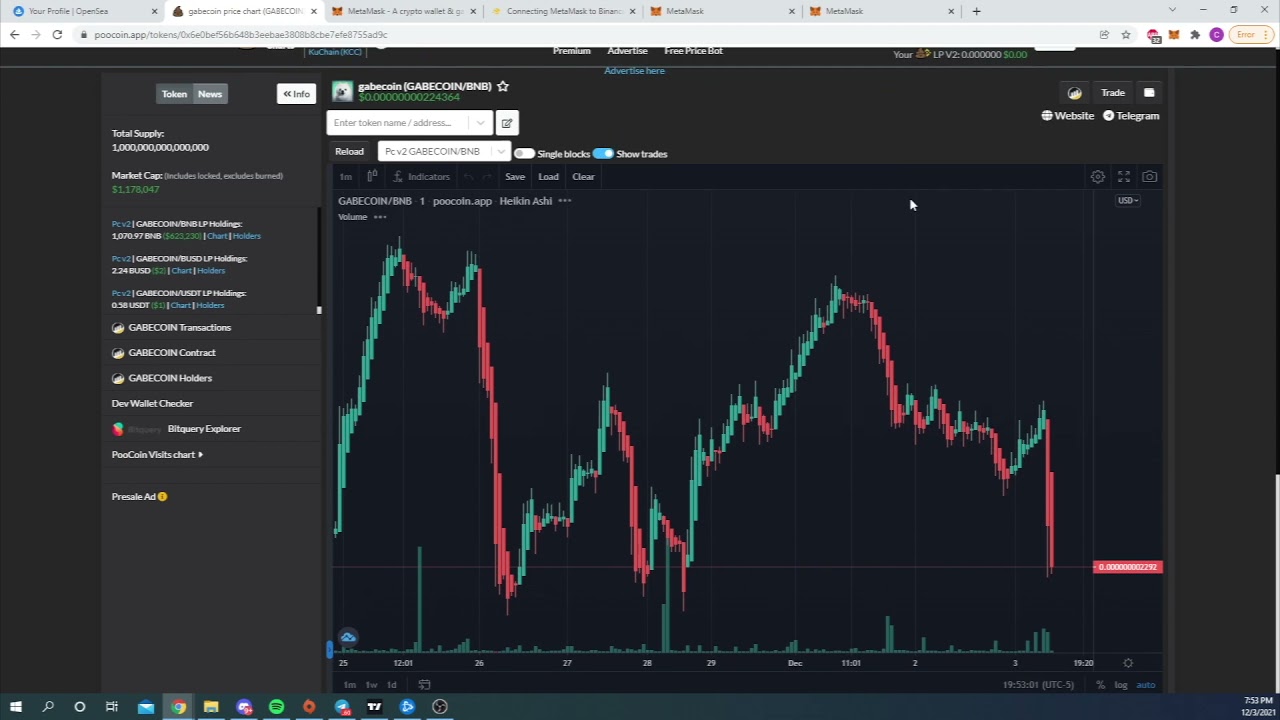Enter fullscreen chart mode
Image resolution: width=1280 pixels, height=720 pixels.
pos(1124,177)
